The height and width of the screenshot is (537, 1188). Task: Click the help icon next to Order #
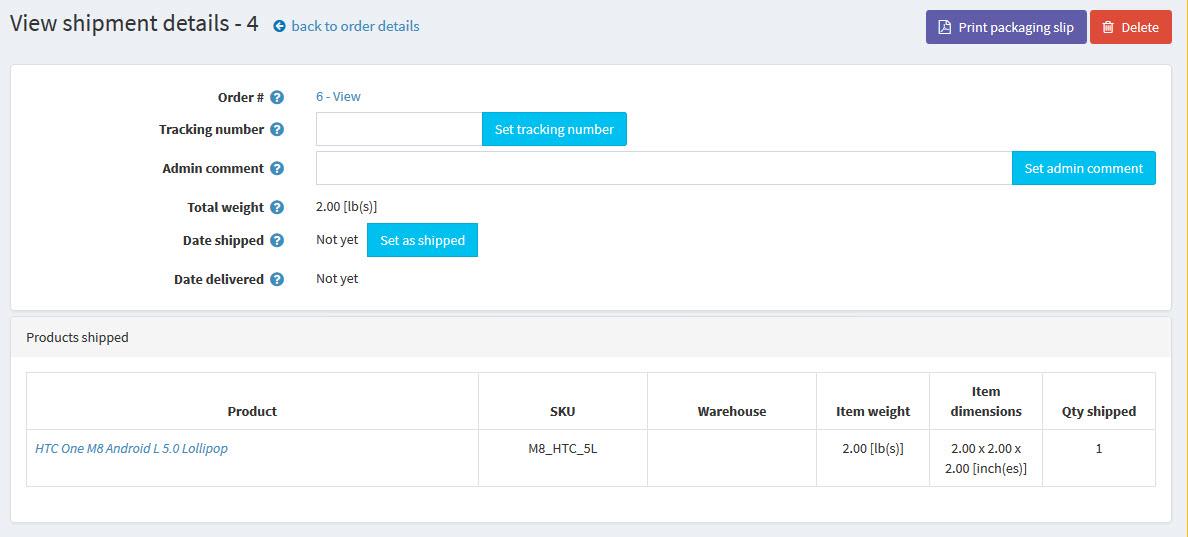(277, 98)
